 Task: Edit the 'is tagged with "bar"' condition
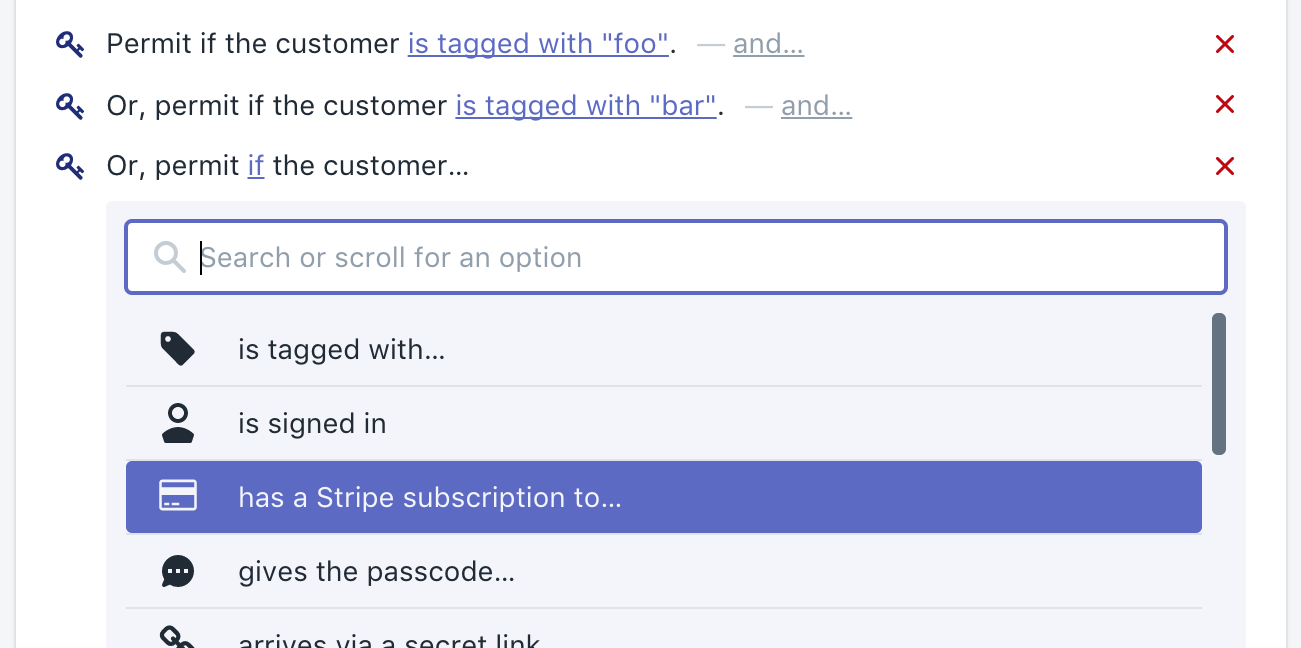pyautogui.click(x=586, y=106)
